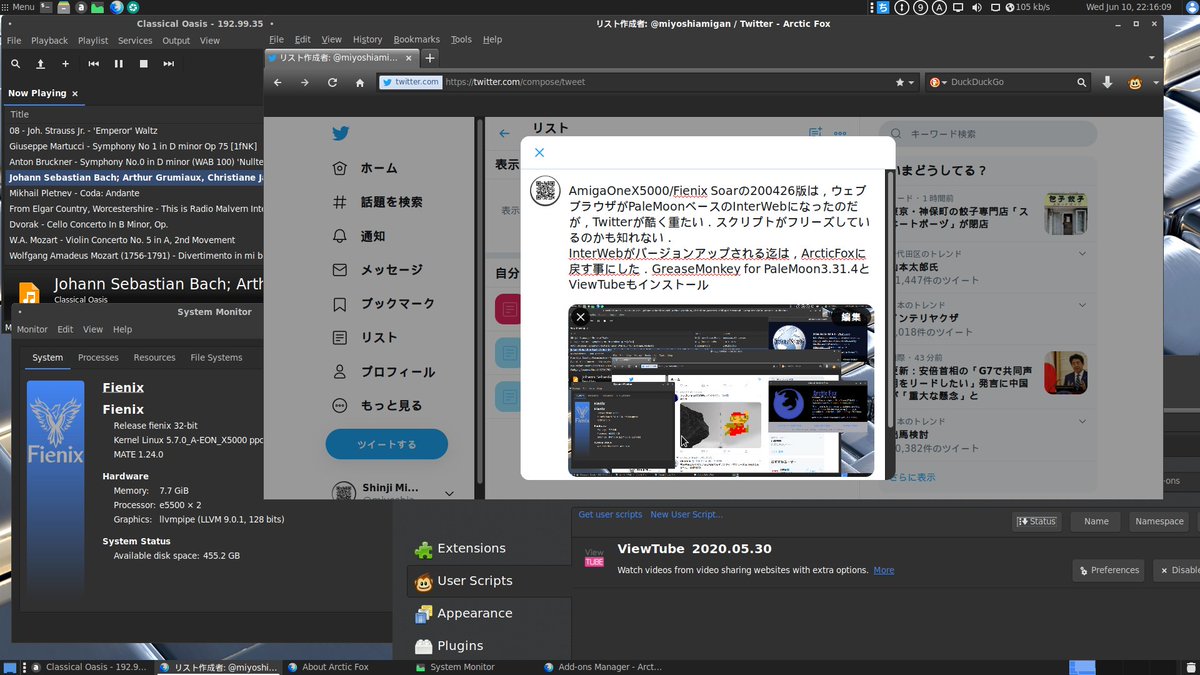1200x675 pixels.
Task: Remove the attached image in compose dialog
Action: click(x=581, y=317)
